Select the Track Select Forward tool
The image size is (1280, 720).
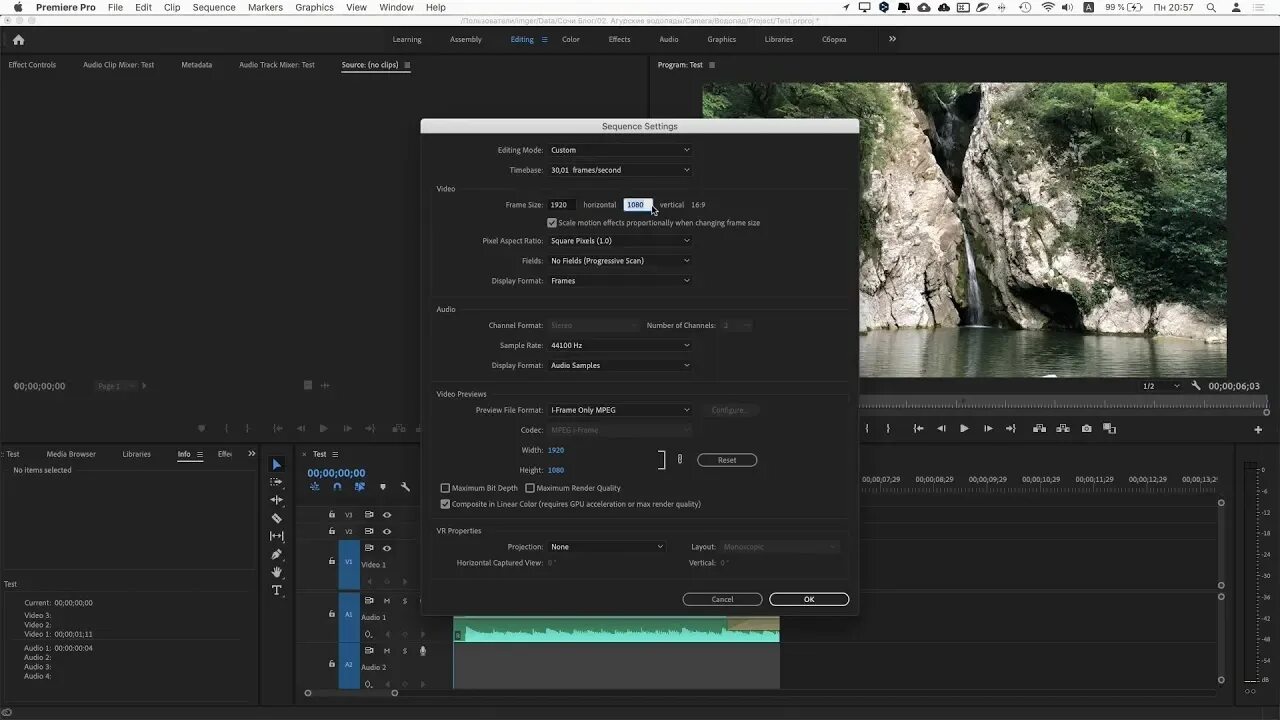(x=277, y=481)
